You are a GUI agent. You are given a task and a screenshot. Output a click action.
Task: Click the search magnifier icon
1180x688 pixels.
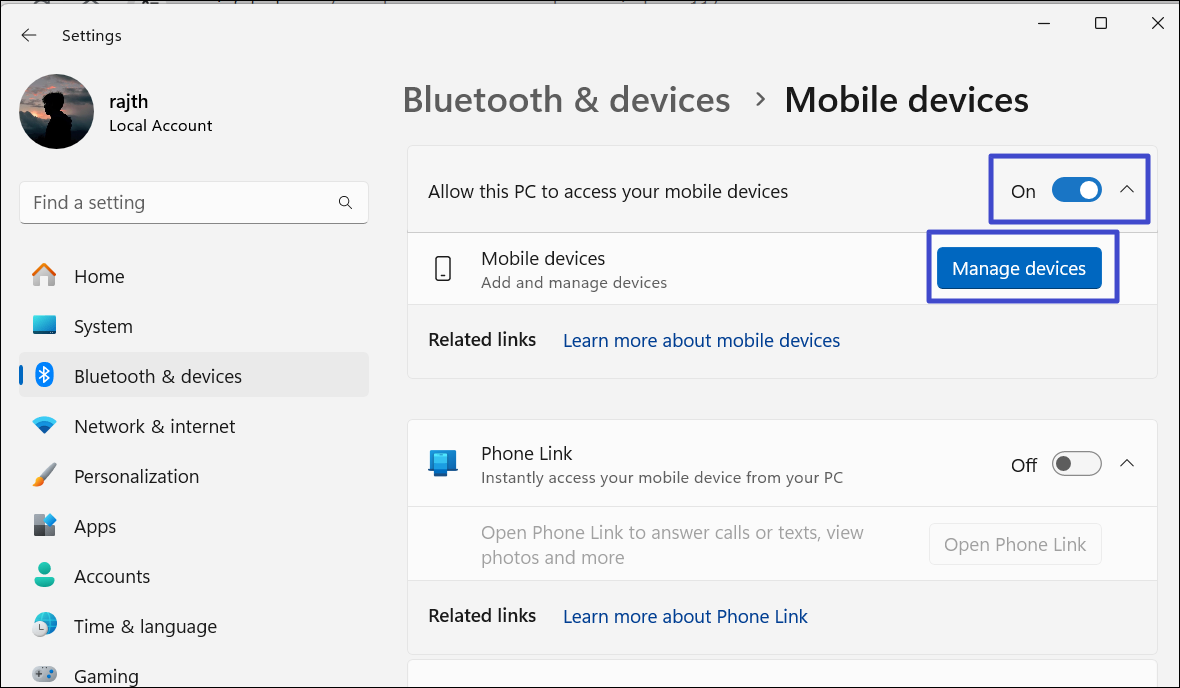345,202
